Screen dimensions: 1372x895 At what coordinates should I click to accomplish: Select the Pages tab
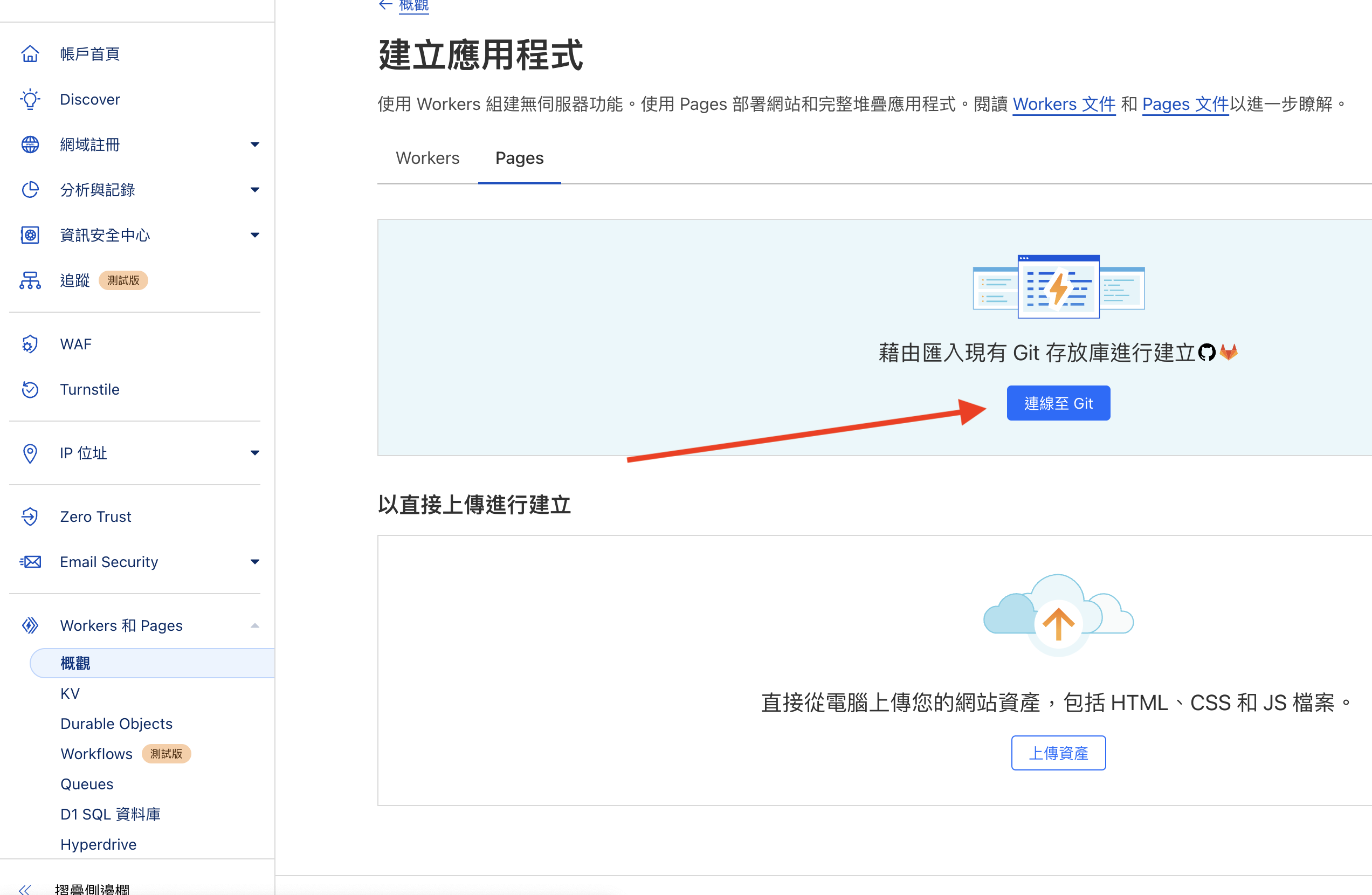[x=519, y=158]
